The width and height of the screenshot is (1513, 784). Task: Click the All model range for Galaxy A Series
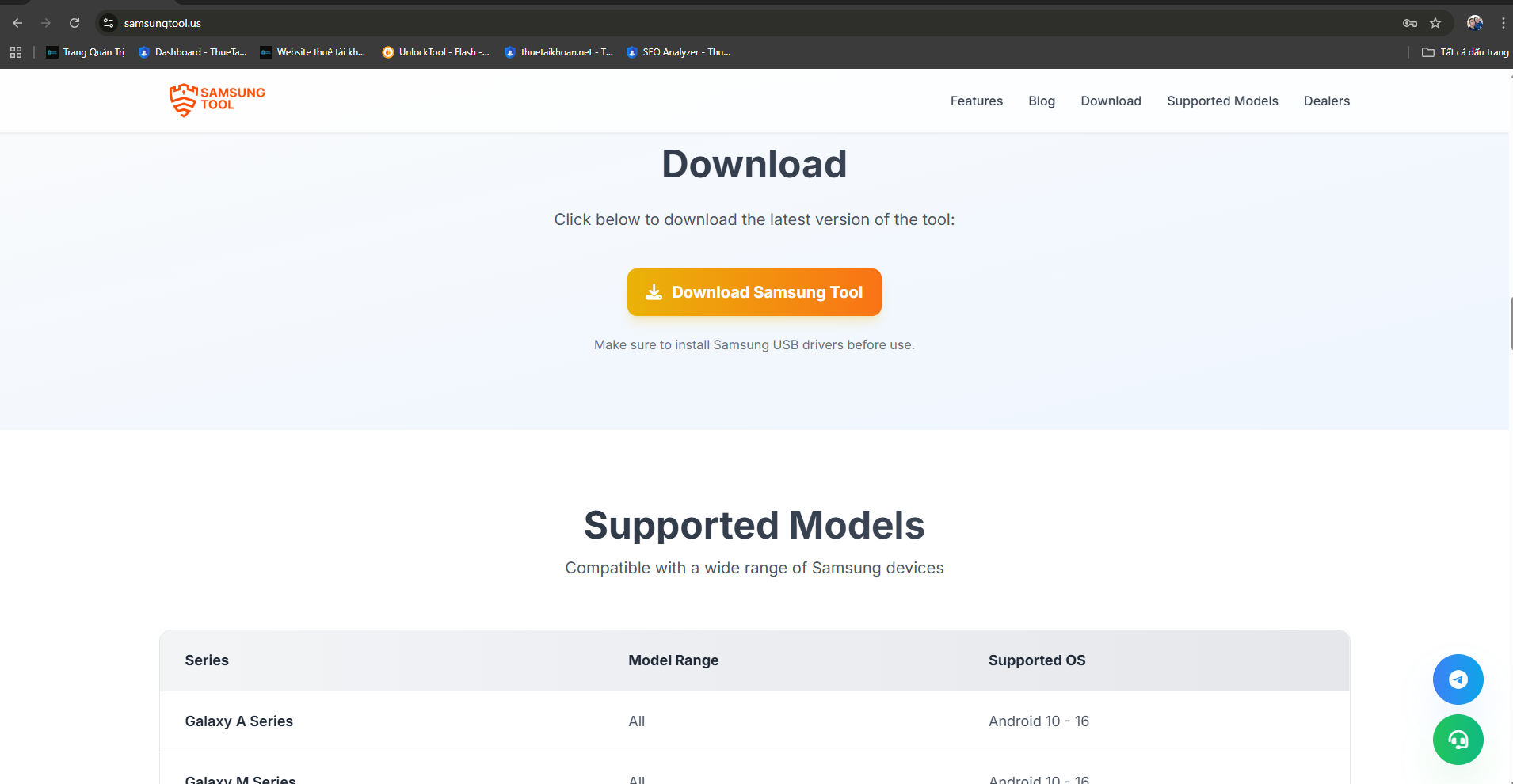pyautogui.click(x=637, y=721)
